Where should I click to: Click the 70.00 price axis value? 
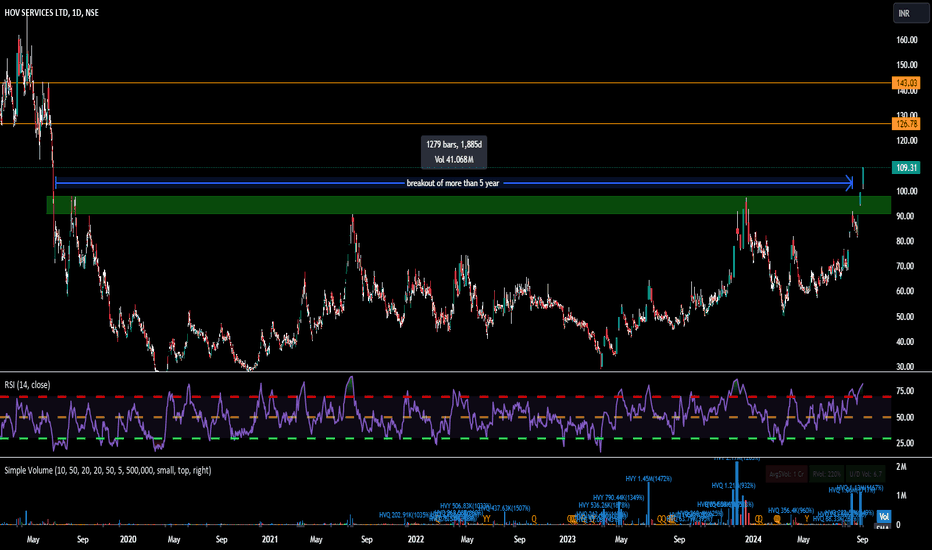(x=905, y=266)
